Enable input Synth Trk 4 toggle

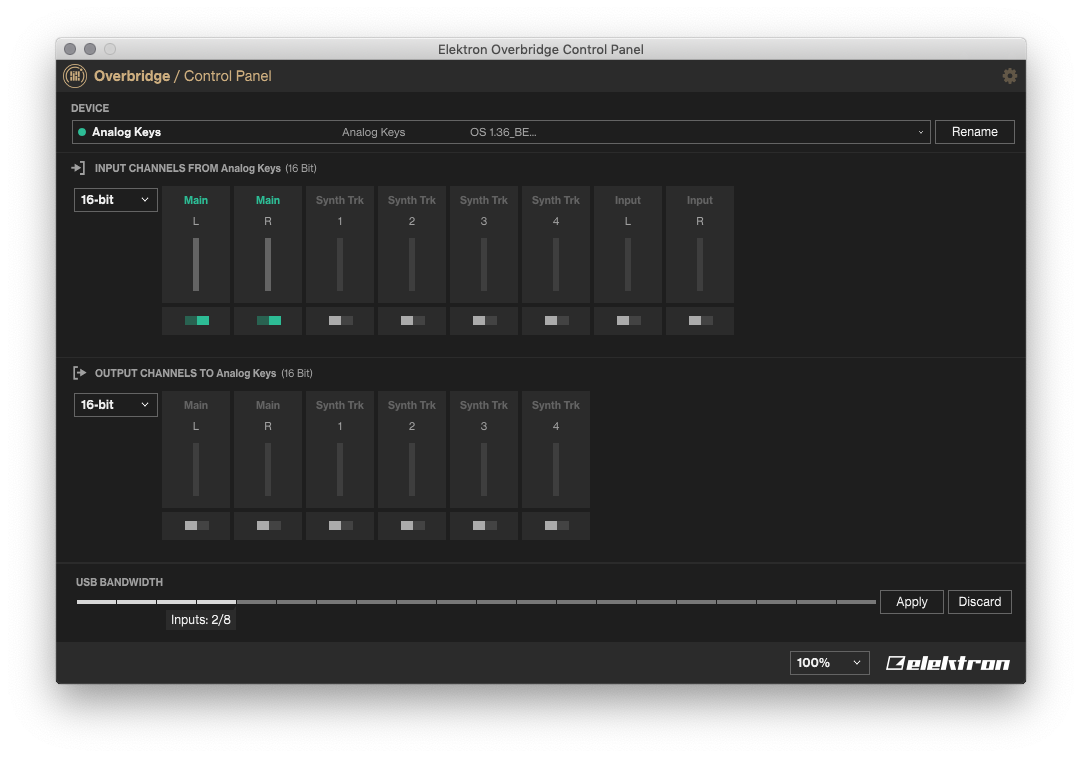pyautogui.click(x=556, y=320)
